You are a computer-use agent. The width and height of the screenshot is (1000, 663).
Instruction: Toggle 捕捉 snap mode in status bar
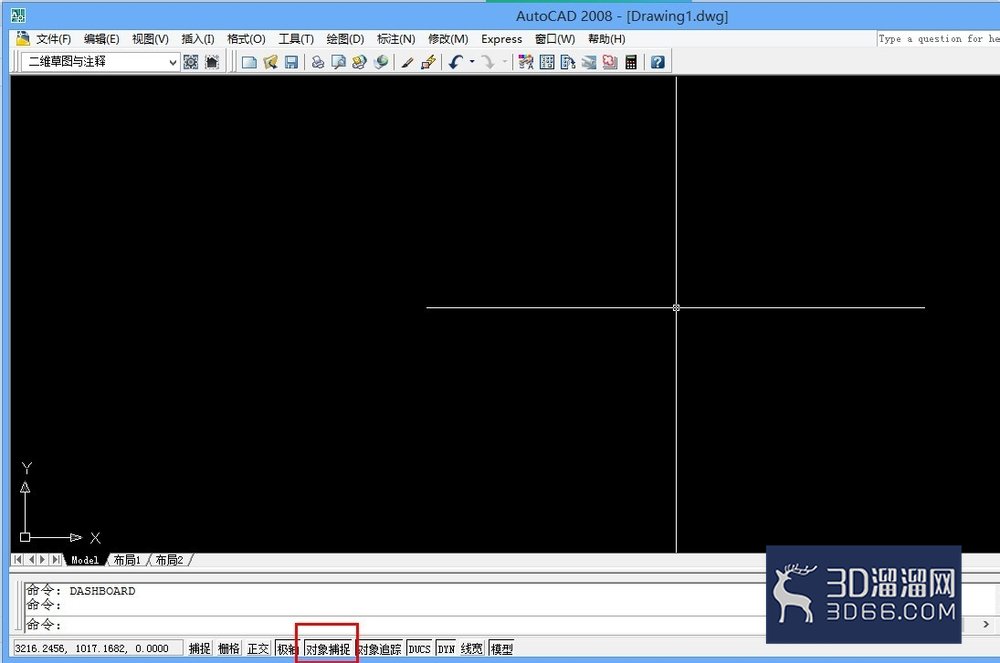(200, 648)
